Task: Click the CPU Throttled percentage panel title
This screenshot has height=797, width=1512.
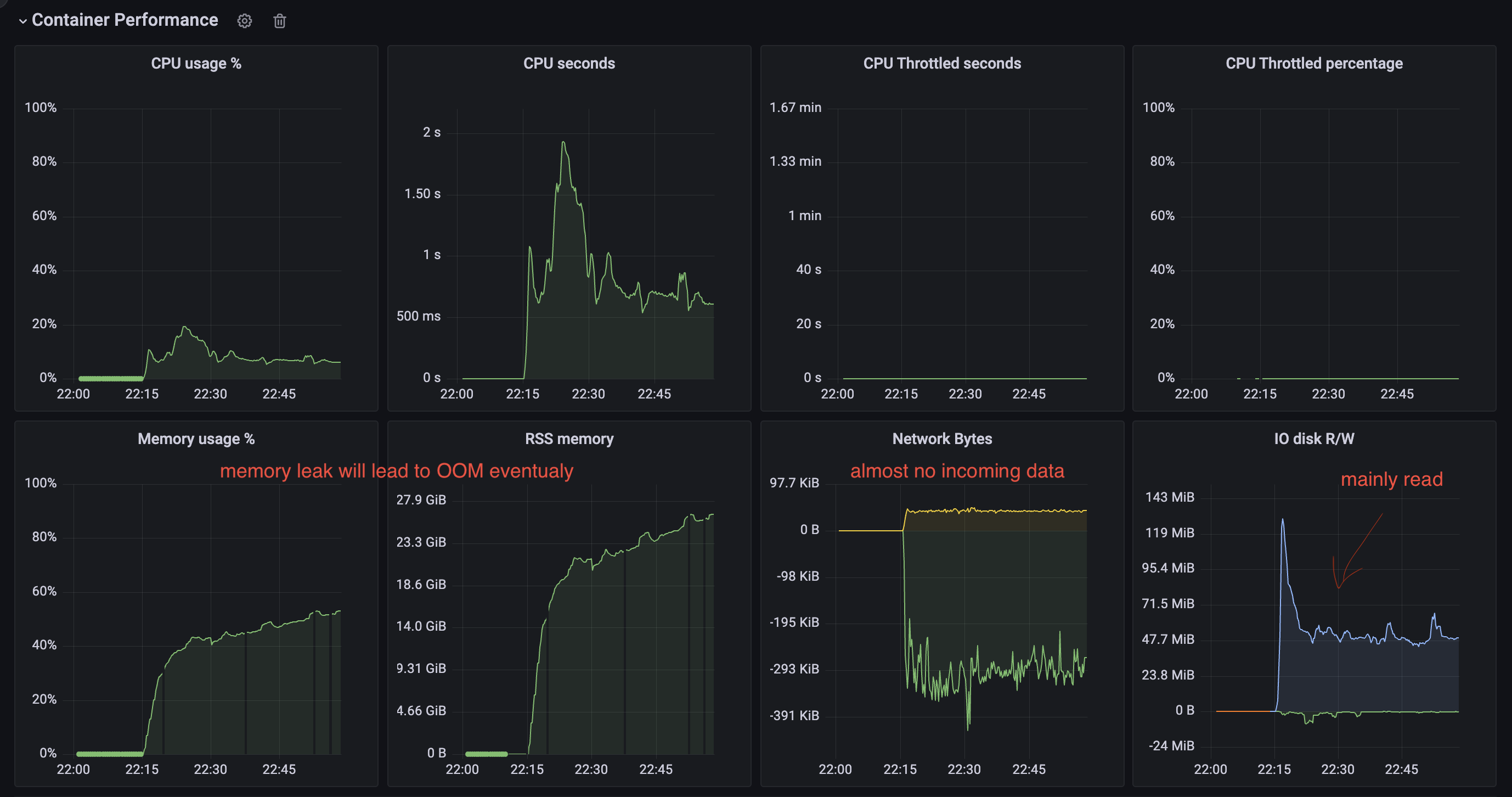Action: [x=1313, y=64]
